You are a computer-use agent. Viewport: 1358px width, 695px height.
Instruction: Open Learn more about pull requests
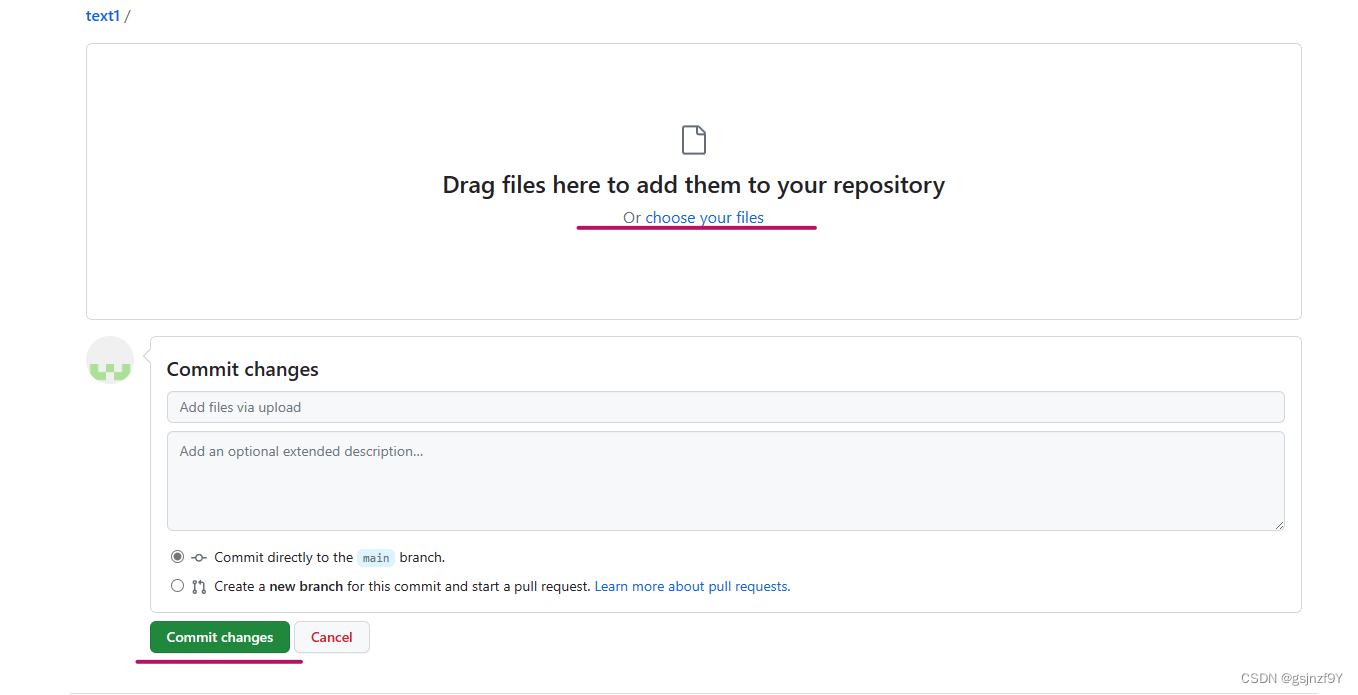click(x=691, y=585)
